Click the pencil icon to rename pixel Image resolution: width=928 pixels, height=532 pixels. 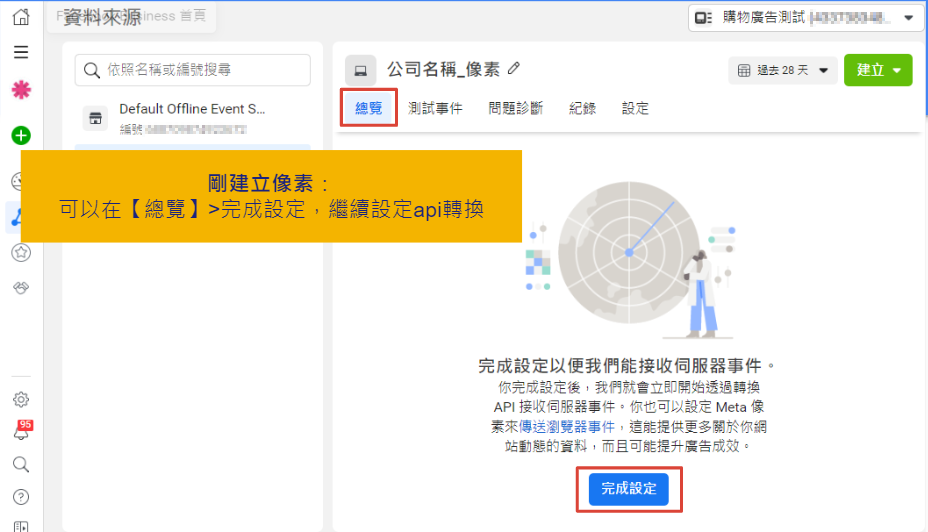click(x=514, y=68)
